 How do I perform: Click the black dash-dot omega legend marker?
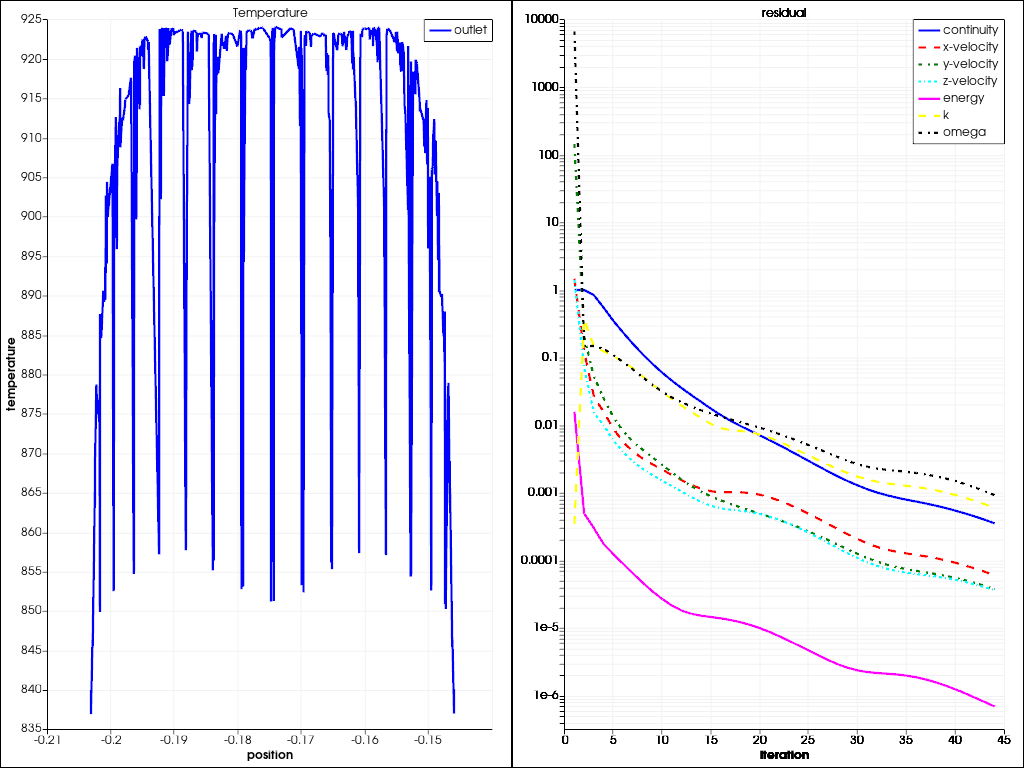[929, 131]
